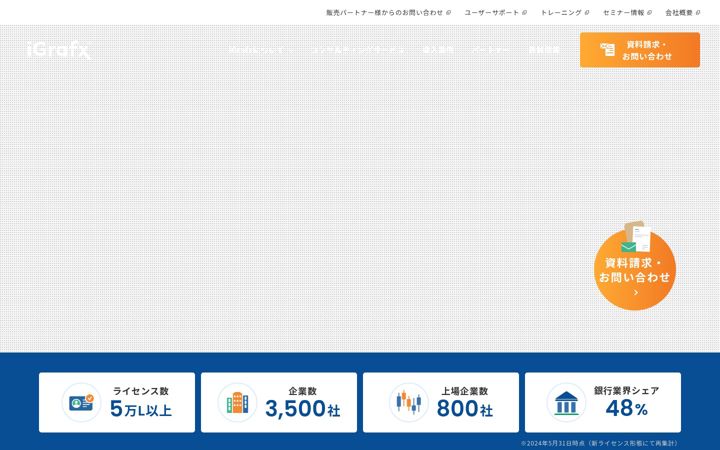
Task: Select the 企業数 label
Action: pyautogui.click(x=303, y=391)
